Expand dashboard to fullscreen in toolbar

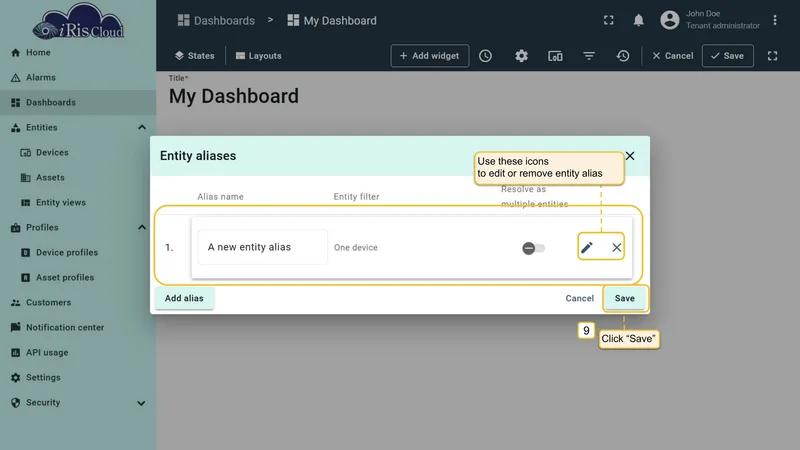click(772, 56)
